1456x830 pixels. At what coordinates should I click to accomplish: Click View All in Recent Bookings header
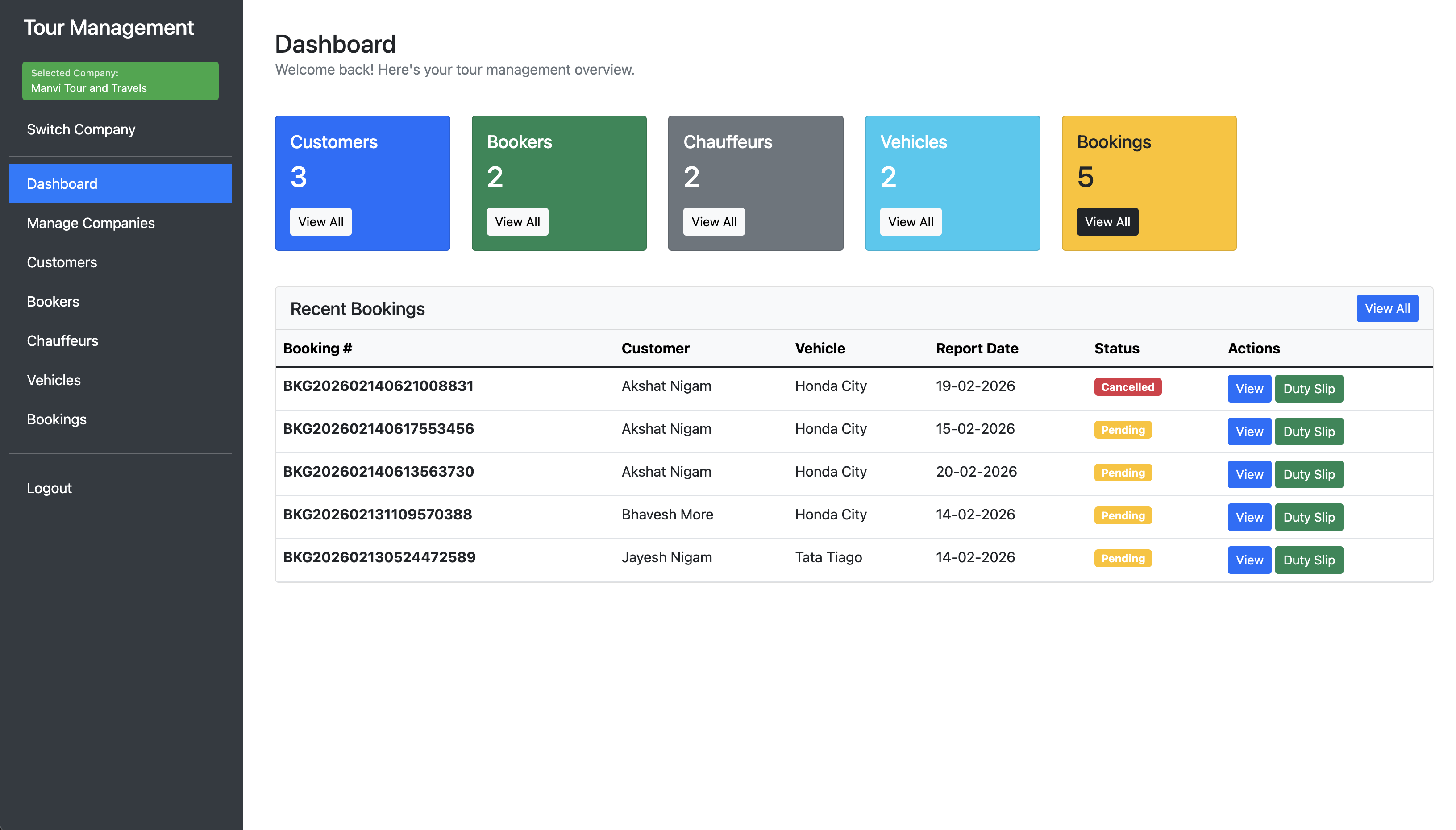1386,308
